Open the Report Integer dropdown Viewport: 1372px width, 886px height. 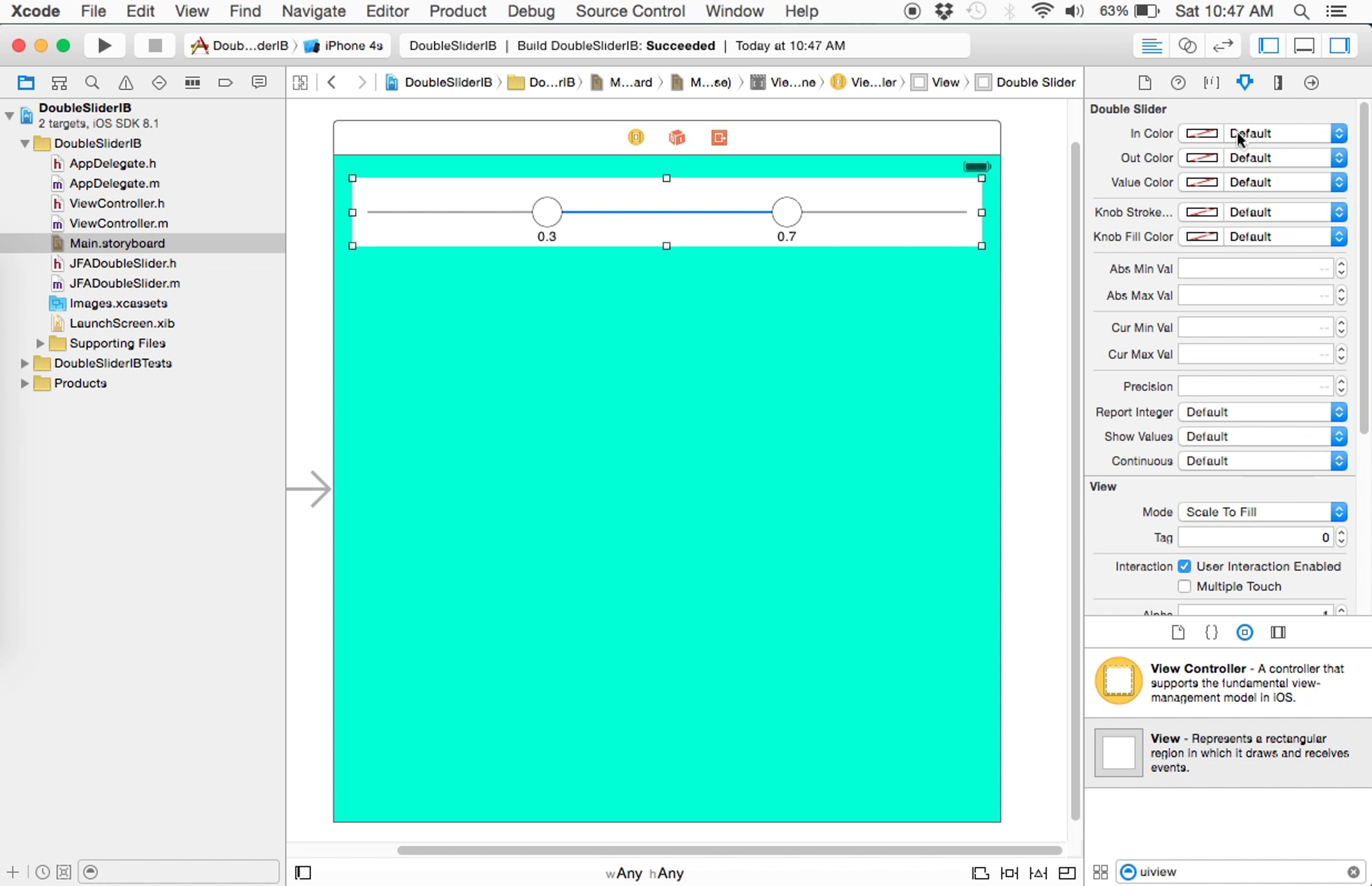pos(1263,413)
